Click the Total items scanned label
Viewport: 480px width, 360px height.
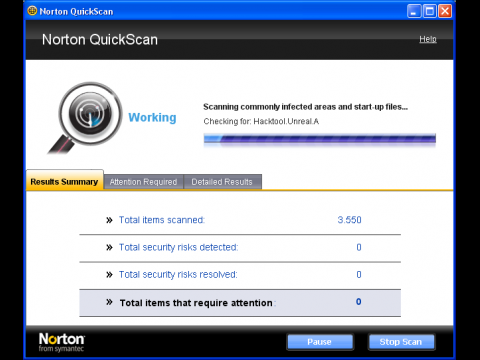tap(162, 220)
